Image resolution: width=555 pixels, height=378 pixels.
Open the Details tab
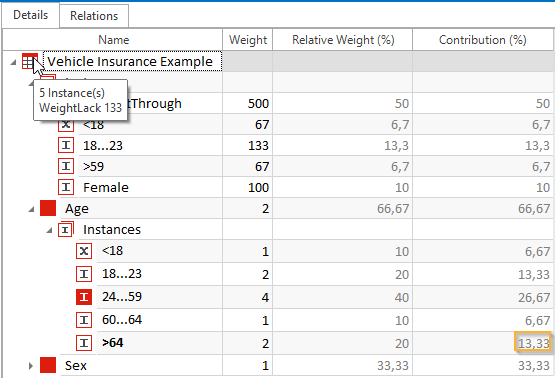(30, 15)
